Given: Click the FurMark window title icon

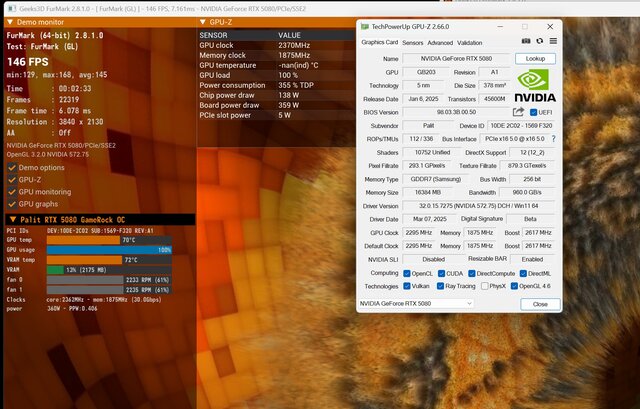Looking at the screenshot, I should pos(7,5).
